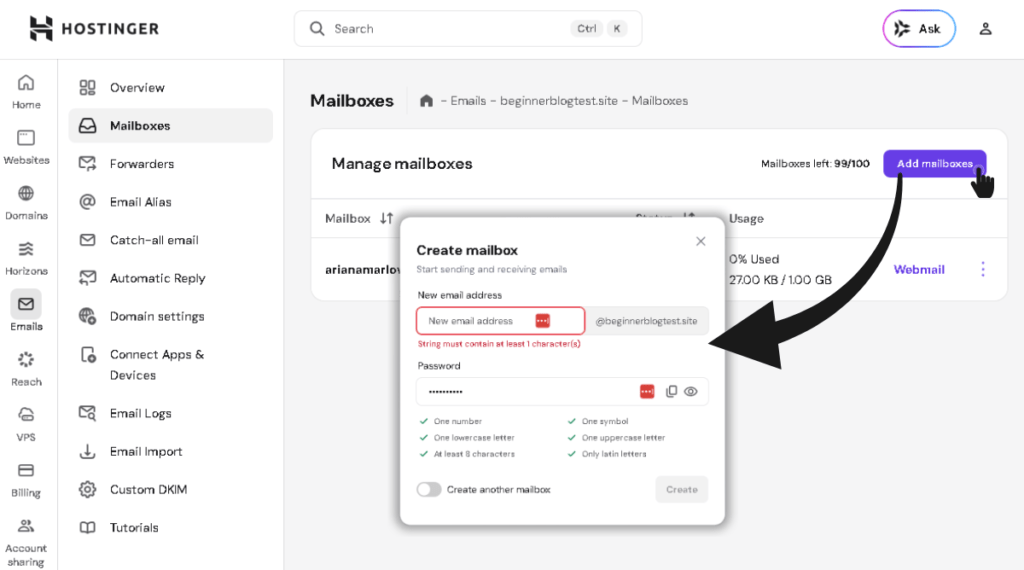Click the home icon in the breadcrumb
The image size is (1024, 570).
(x=426, y=101)
